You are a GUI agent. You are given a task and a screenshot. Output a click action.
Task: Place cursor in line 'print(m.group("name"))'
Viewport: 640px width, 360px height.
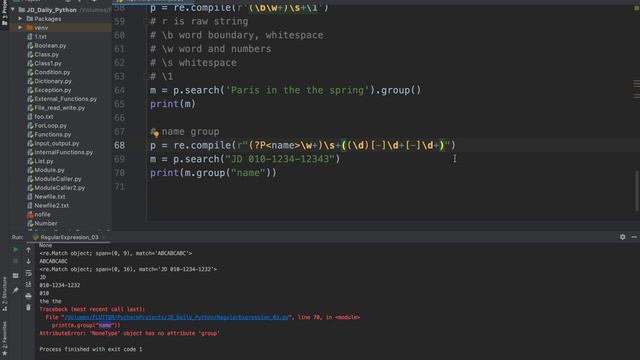213,173
